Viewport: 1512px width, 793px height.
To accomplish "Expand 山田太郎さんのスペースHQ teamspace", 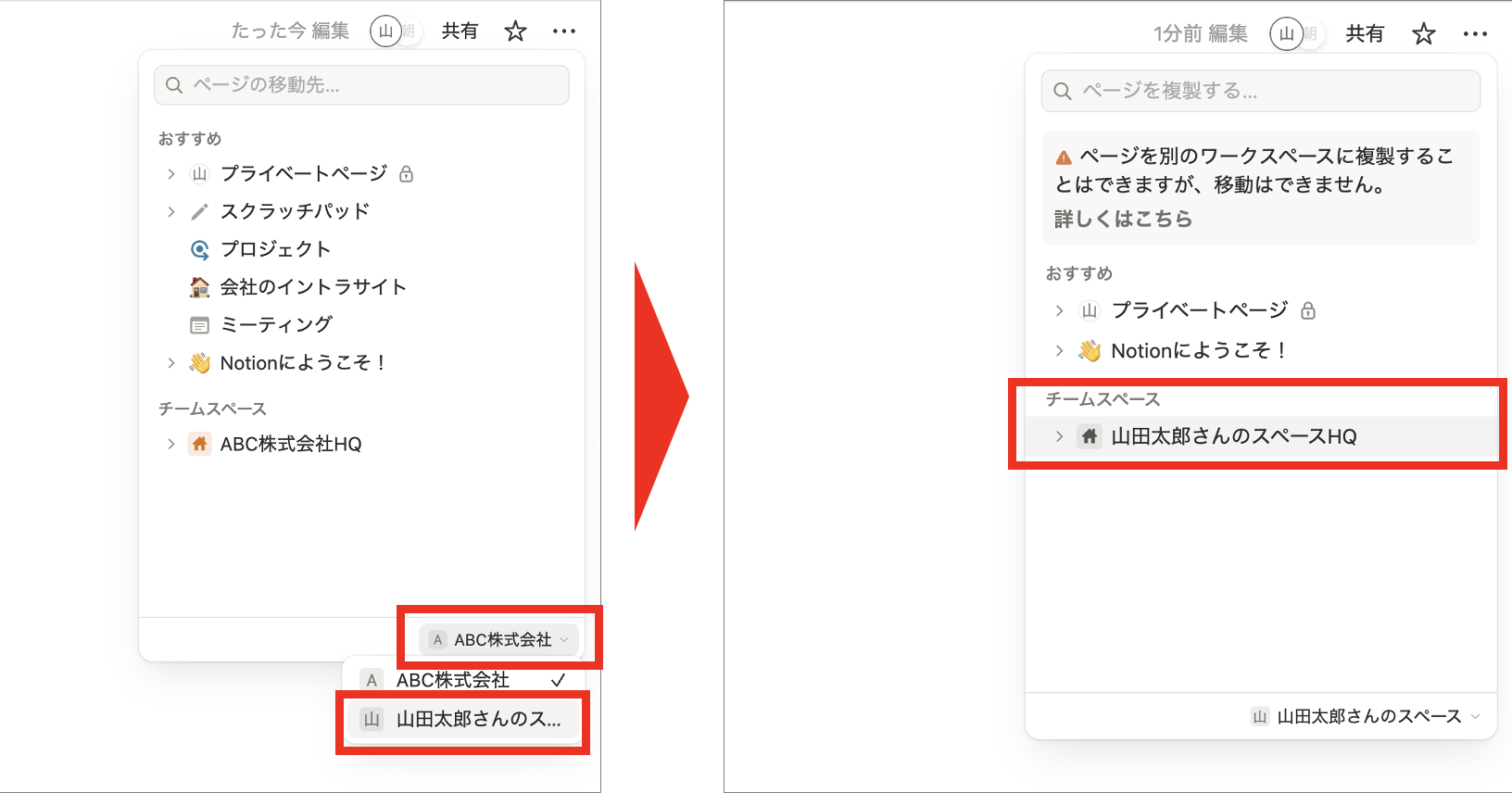I will [x=1059, y=436].
